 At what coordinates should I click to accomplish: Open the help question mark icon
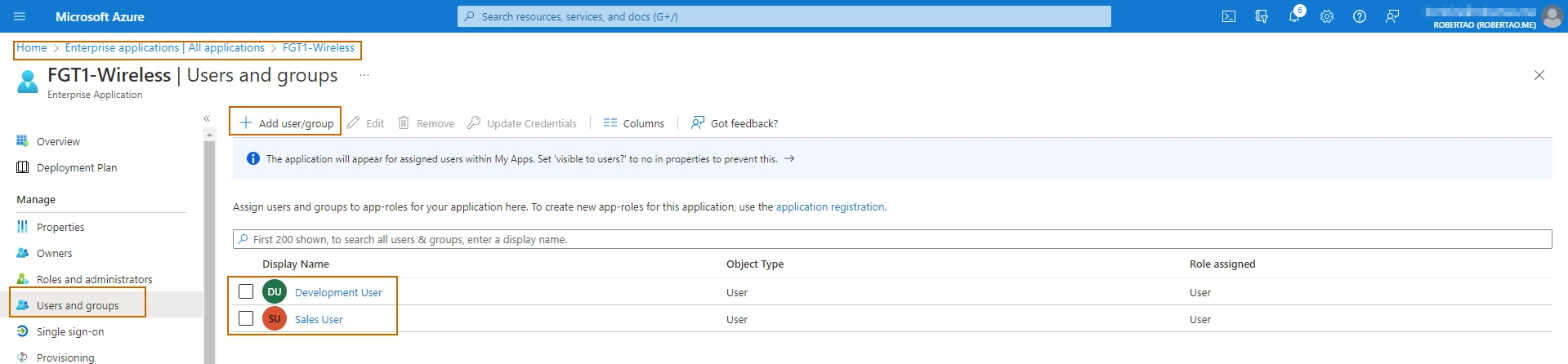point(1360,16)
